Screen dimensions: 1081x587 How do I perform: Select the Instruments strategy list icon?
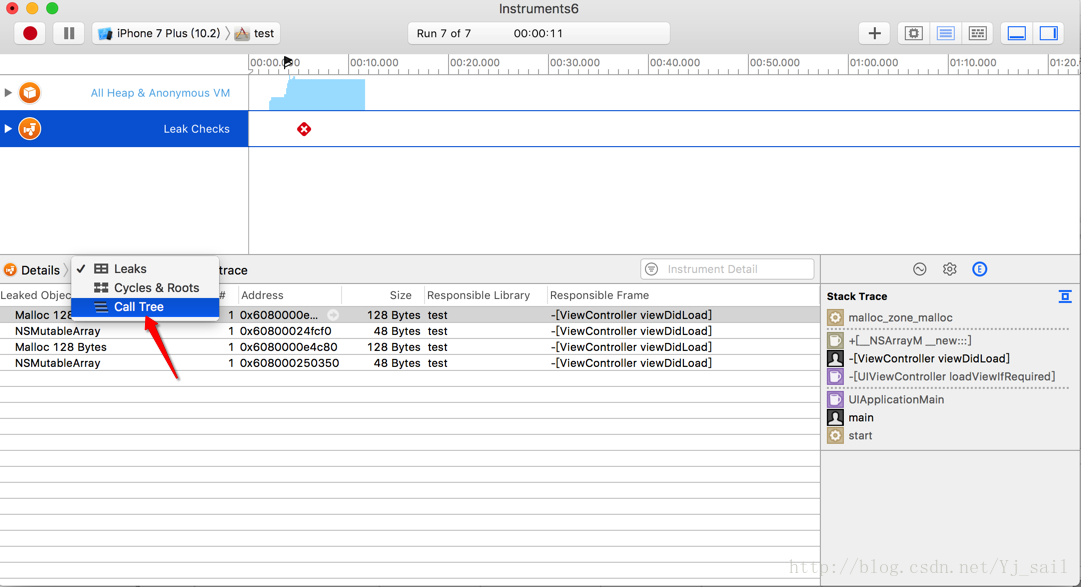click(945, 33)
